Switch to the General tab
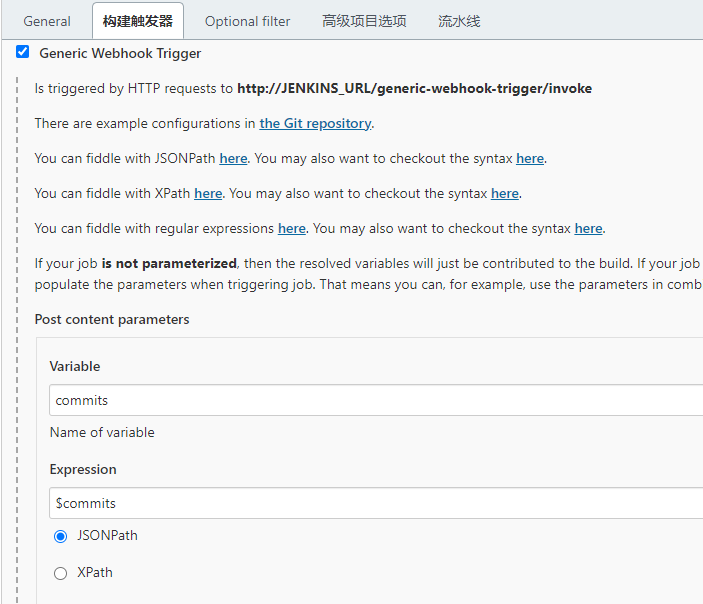 click(47, 21)
